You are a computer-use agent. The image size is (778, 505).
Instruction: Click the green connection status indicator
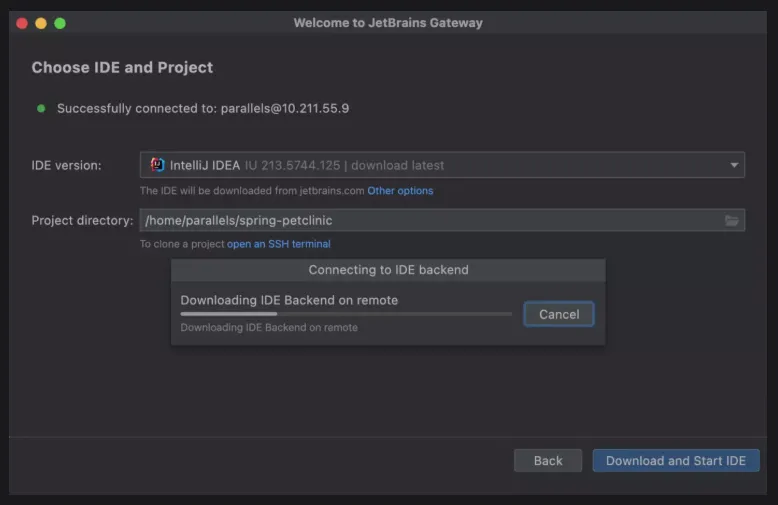(41, 108)
